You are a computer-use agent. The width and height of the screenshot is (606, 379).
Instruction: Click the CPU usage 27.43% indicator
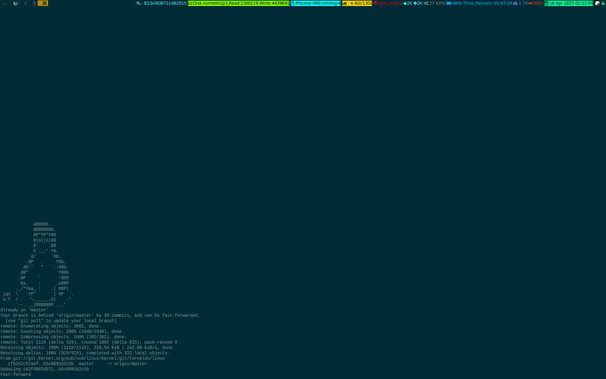pos(434,3)
